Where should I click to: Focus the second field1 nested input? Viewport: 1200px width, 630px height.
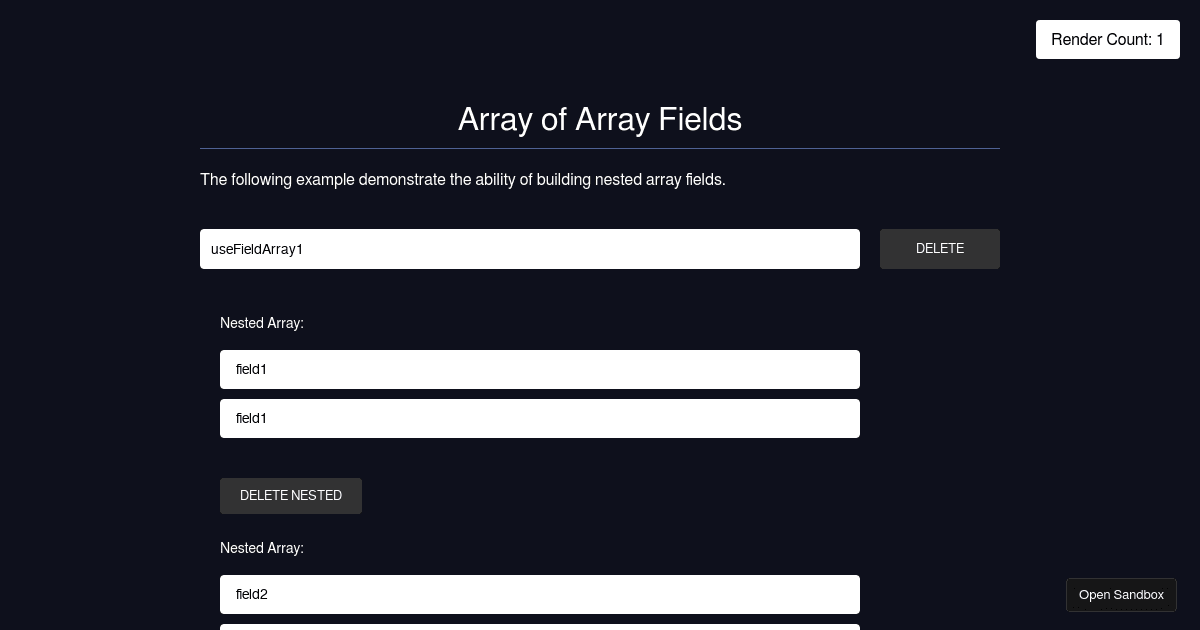pyautogui.click(x=539, y=418)
